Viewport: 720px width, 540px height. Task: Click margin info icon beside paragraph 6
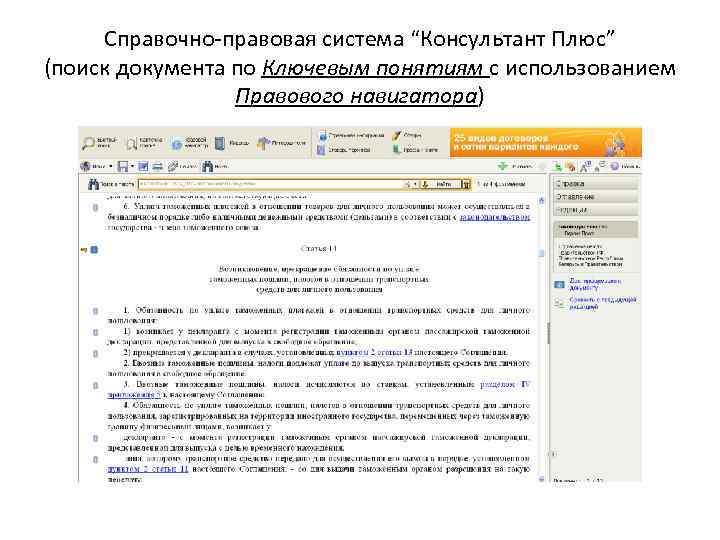coord(95,208)
